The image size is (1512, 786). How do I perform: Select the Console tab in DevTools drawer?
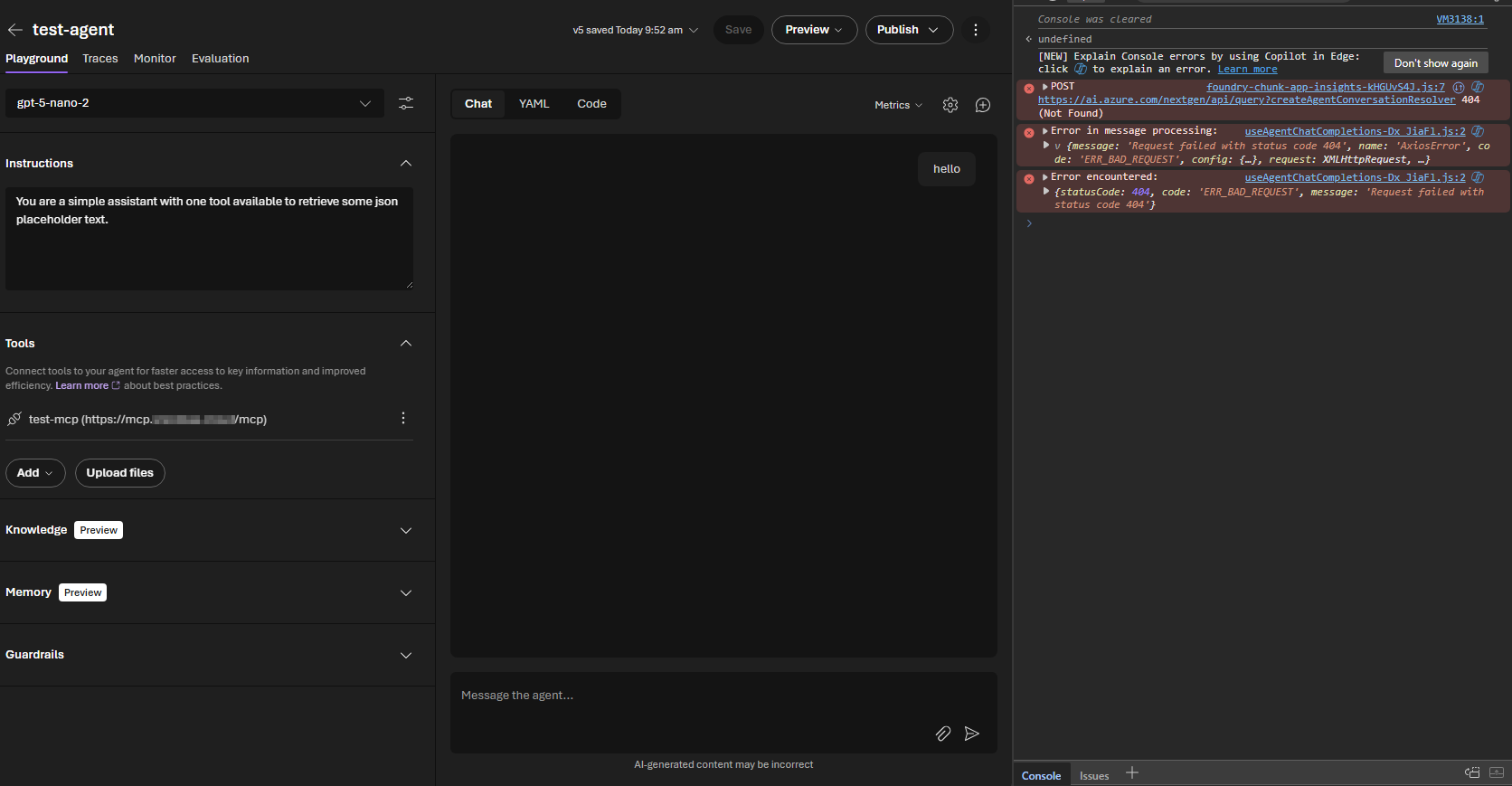[1041, 776]
